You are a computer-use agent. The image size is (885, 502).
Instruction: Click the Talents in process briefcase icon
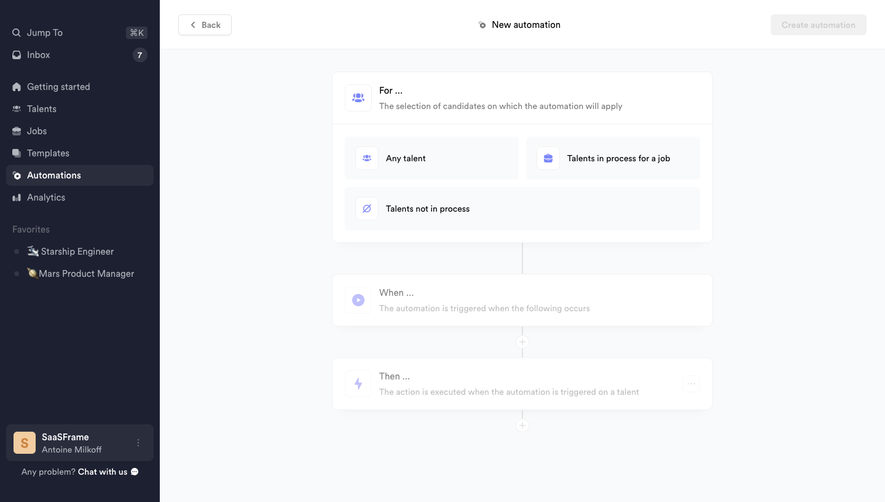[548, 158]
